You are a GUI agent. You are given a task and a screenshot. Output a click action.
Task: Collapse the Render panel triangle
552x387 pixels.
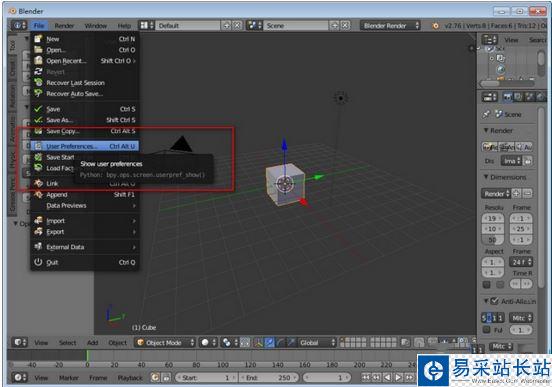click(486, 130)
